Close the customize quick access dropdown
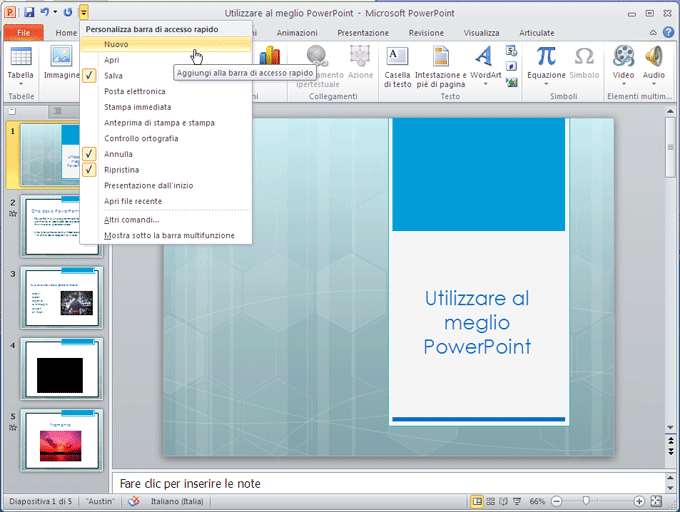 tap(84, 12)
